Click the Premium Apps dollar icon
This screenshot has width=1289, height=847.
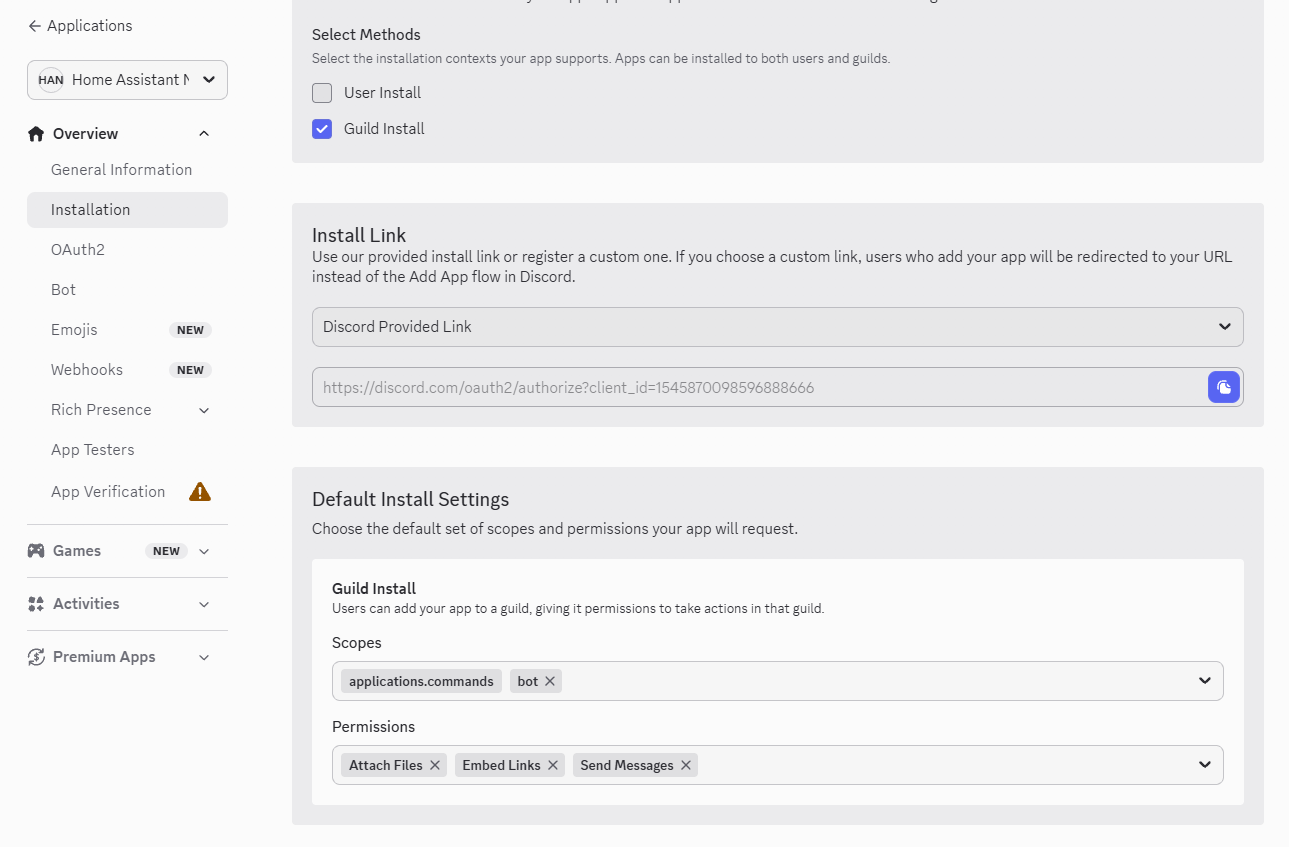(x=36, y=657)
